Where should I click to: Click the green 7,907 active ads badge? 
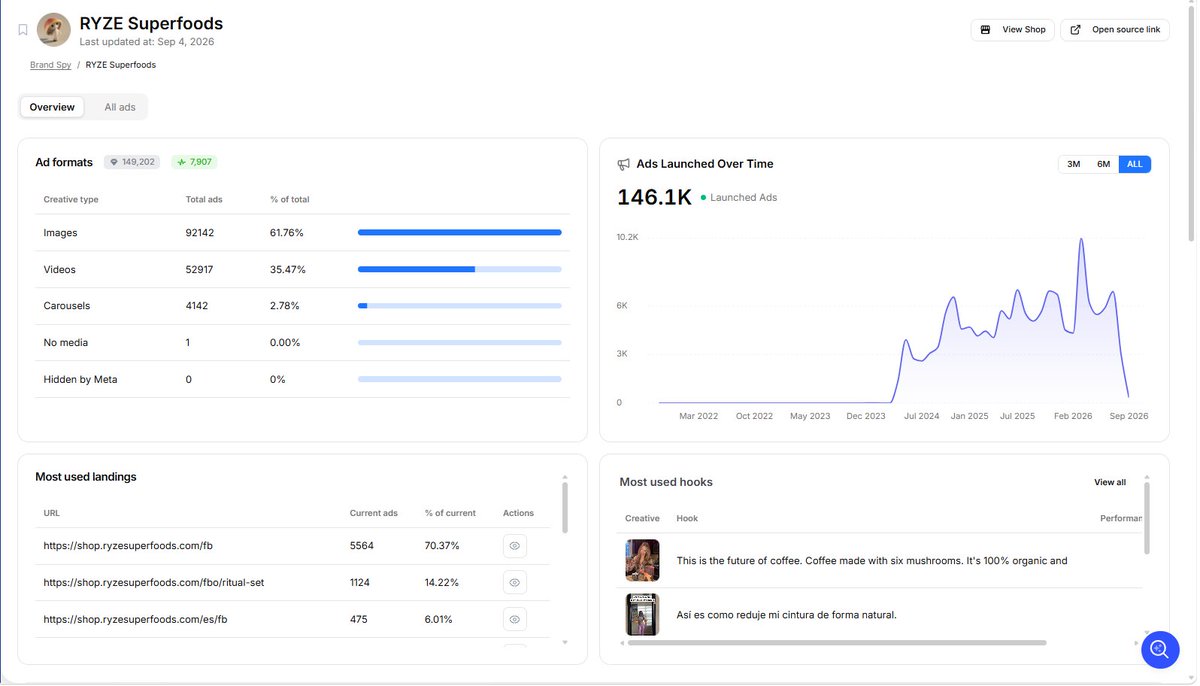194,162
